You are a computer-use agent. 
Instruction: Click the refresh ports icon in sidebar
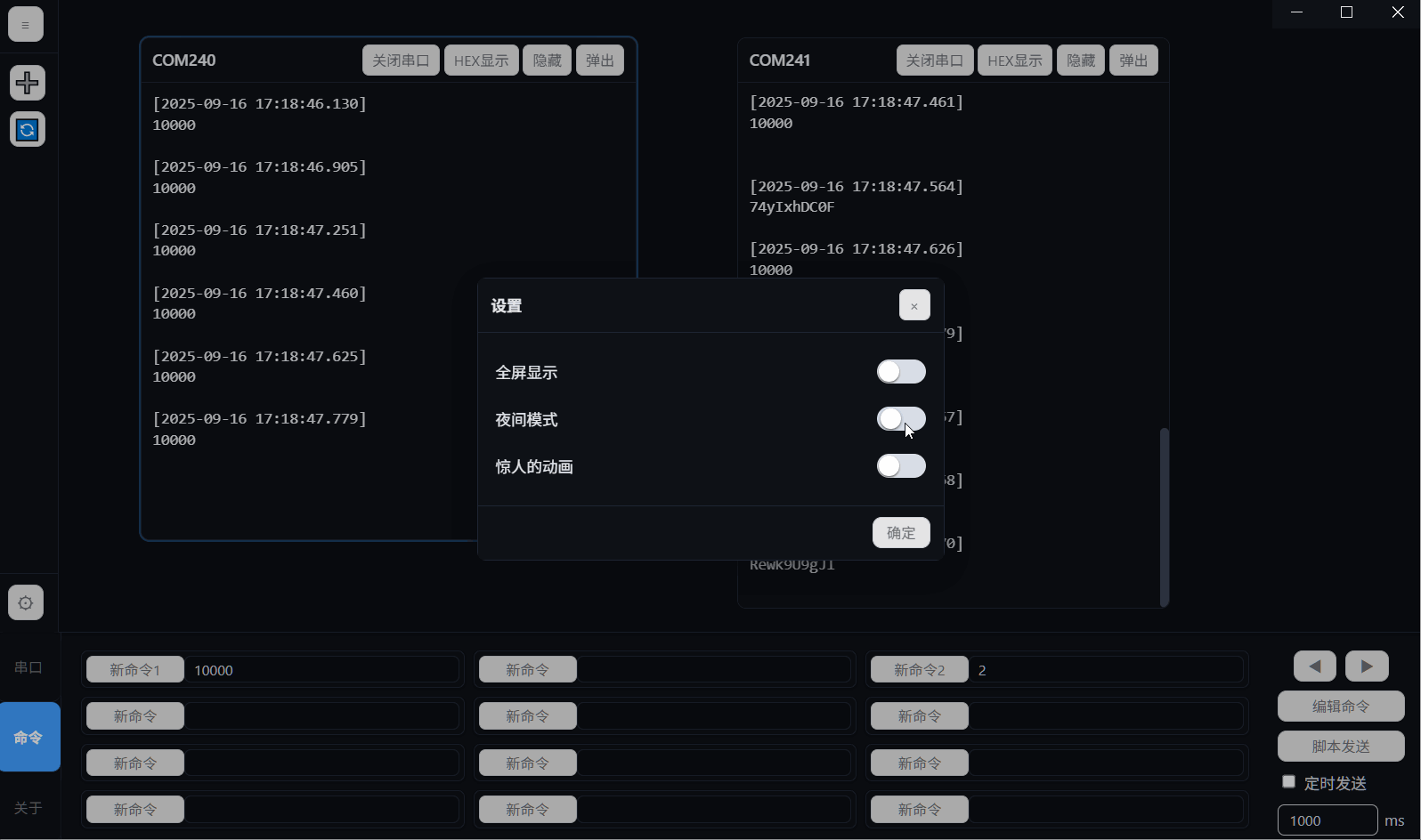point(28,130)
